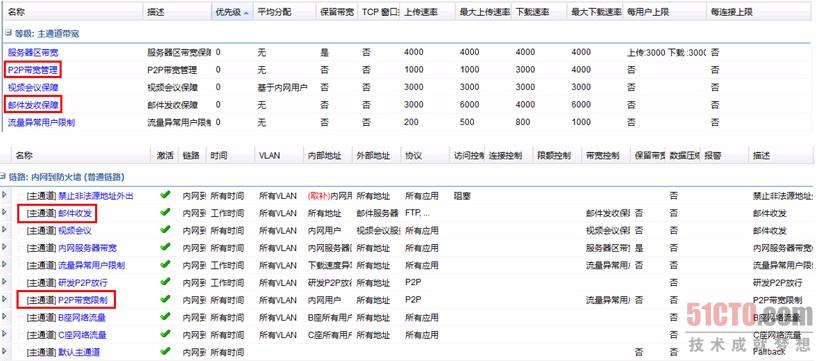Open the [主通道] 邮件收发 rule link
820x361 pixels.
pyautogui.click(x=75, y=213)
